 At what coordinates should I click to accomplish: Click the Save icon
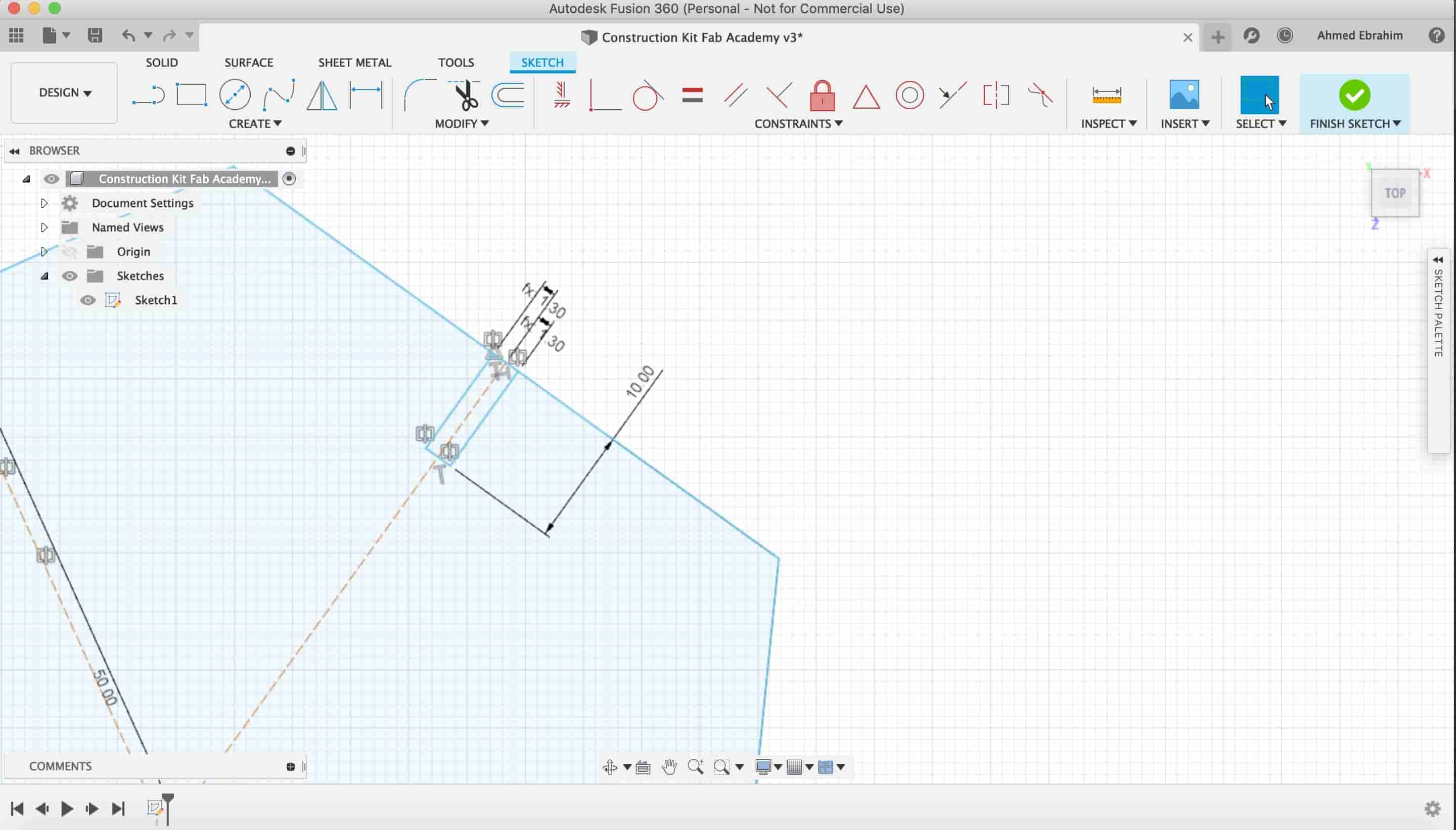pos(95,35)
